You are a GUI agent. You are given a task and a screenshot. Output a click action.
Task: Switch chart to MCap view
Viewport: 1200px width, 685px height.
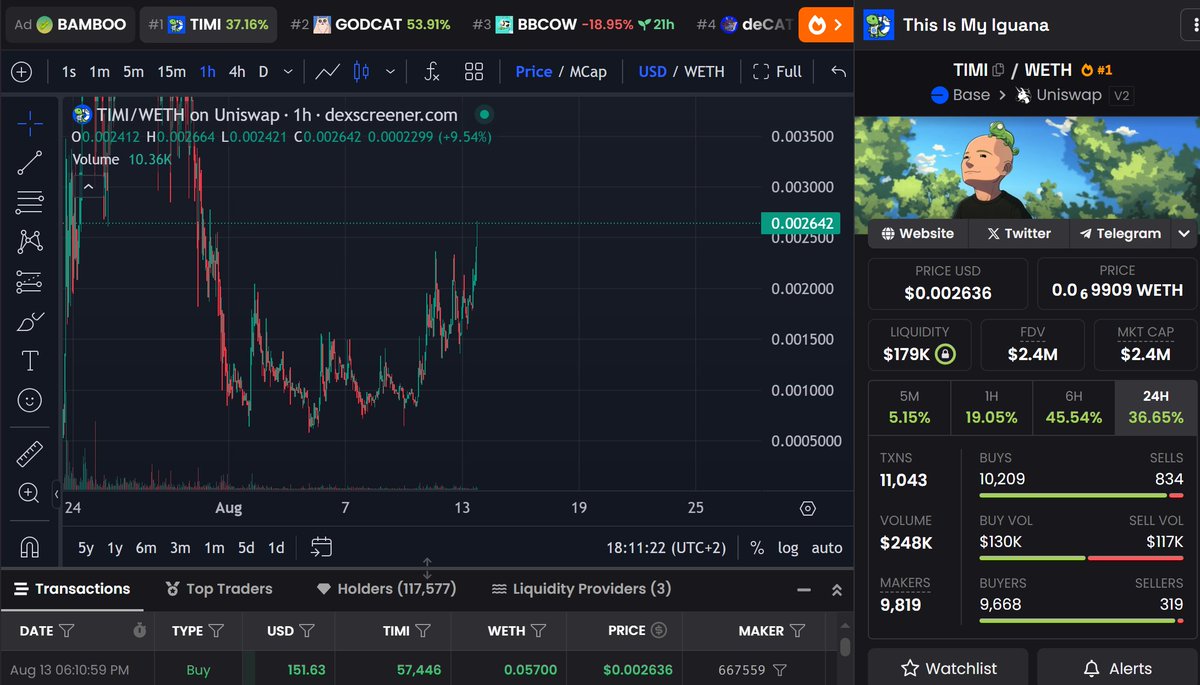point(588,72)
